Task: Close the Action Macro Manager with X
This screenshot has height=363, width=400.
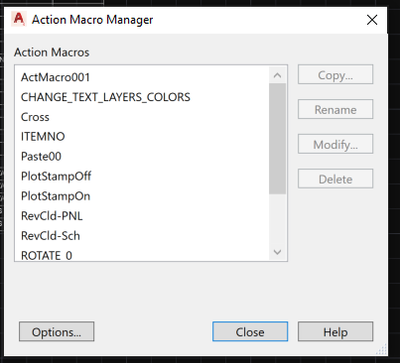Action: pyautogui.click(x=372, y=20)
